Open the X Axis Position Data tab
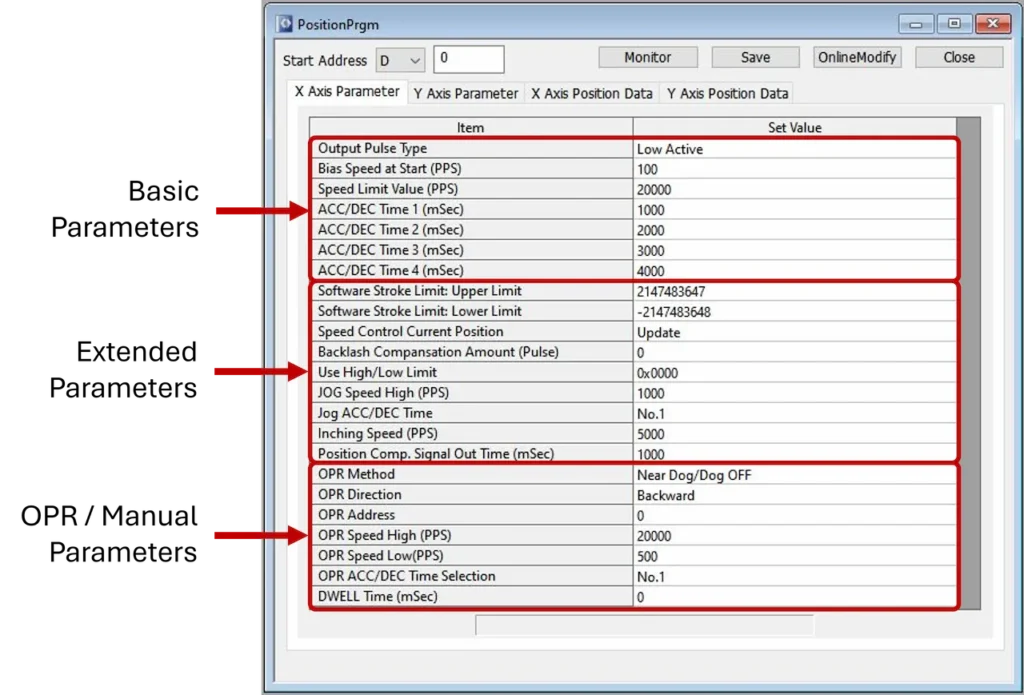Image resolution: width=1024 pixels, height=695 pixels. point(591,93)
